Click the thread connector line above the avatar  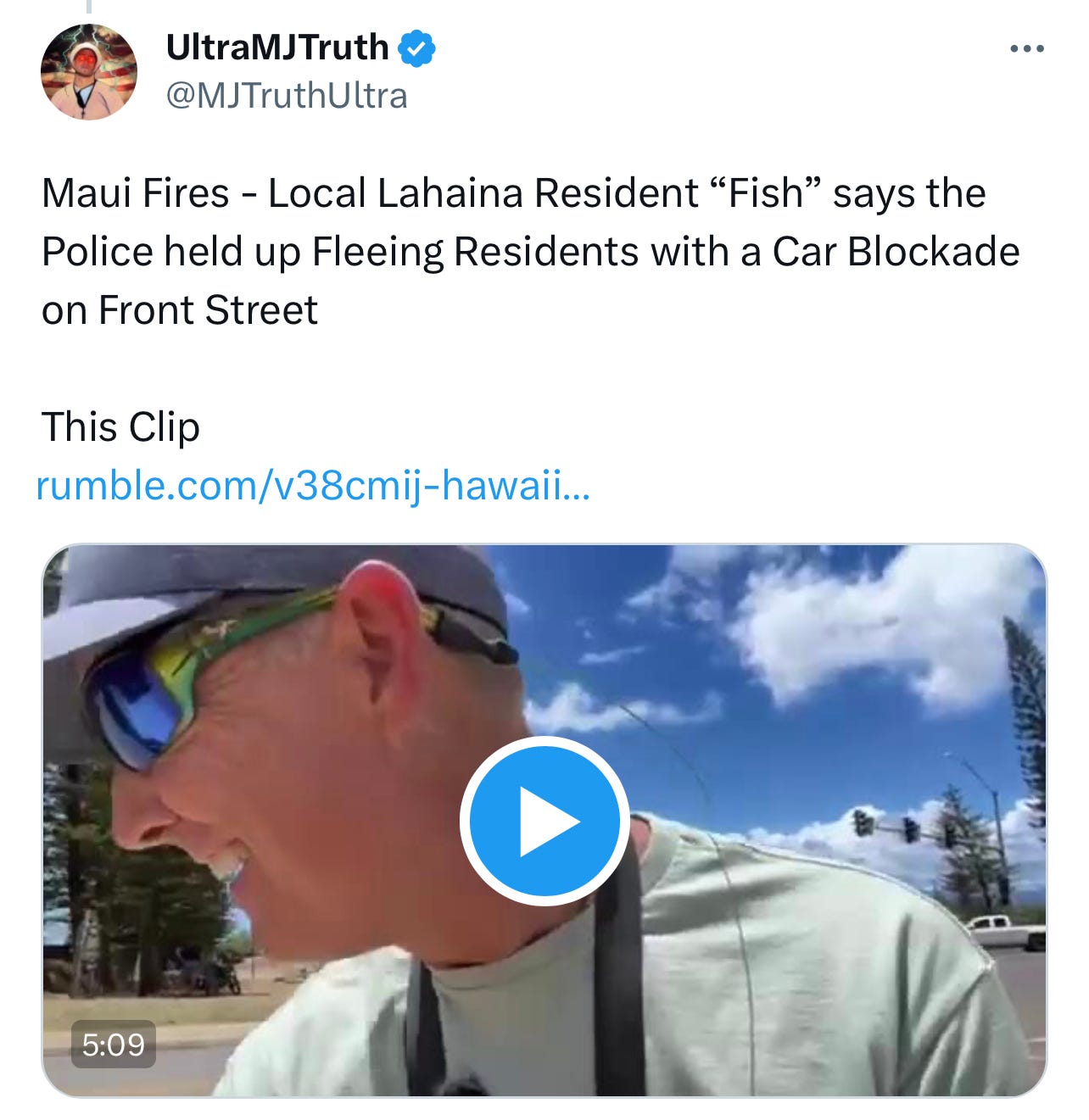pyautogui.click(x=88, y=7)
